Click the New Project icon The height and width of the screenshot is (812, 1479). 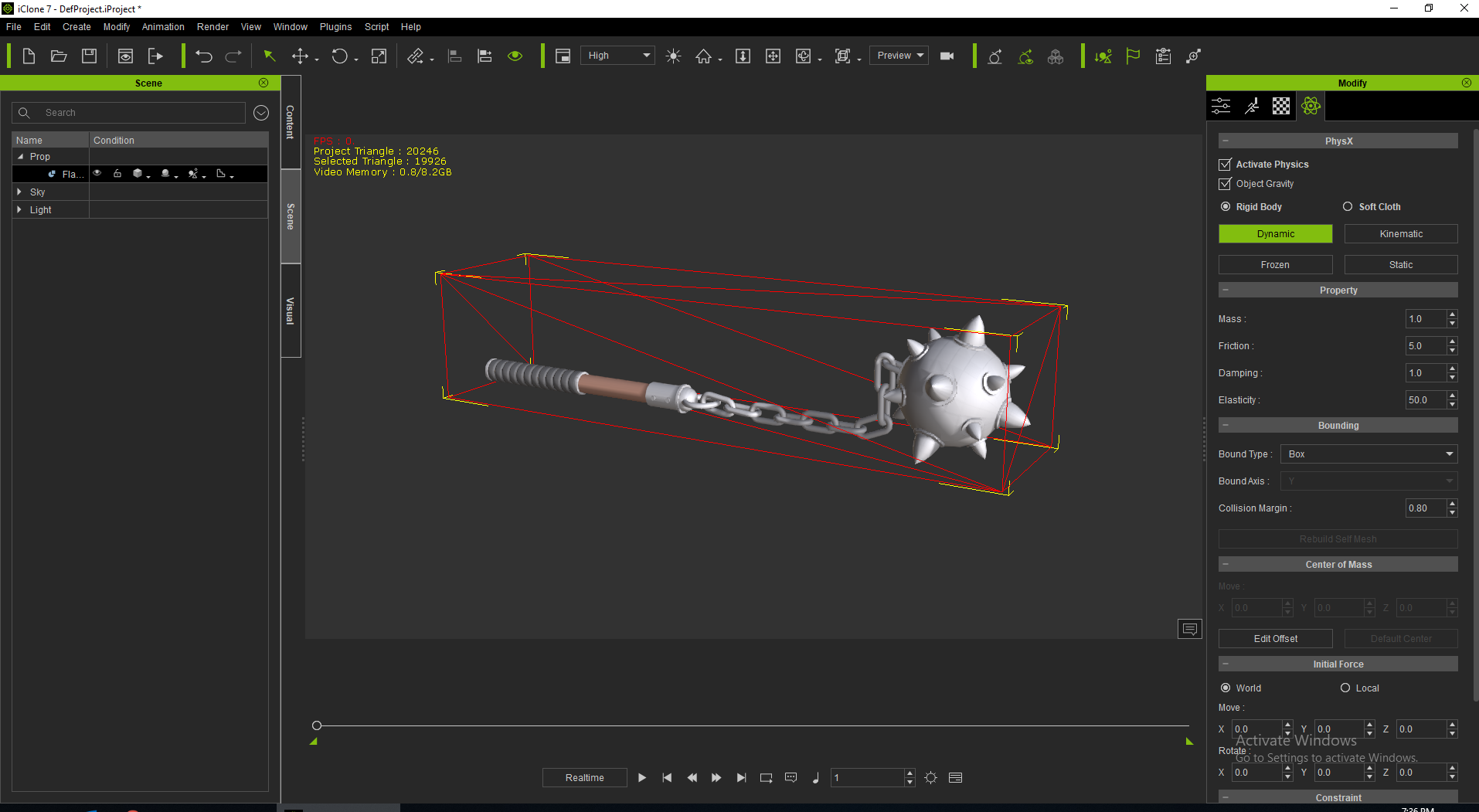29,56
